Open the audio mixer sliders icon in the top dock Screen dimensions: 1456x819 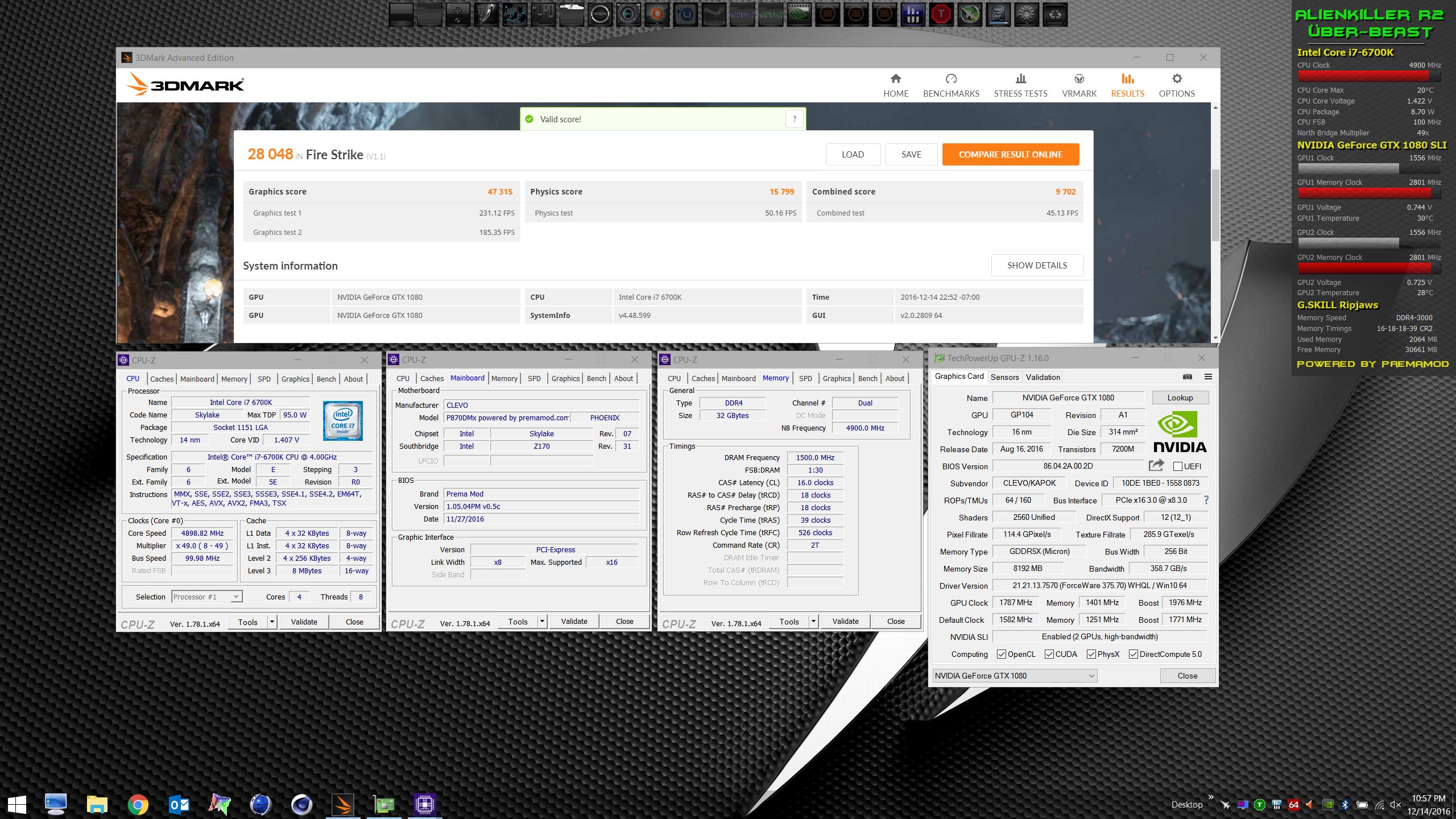click(543, 14)
